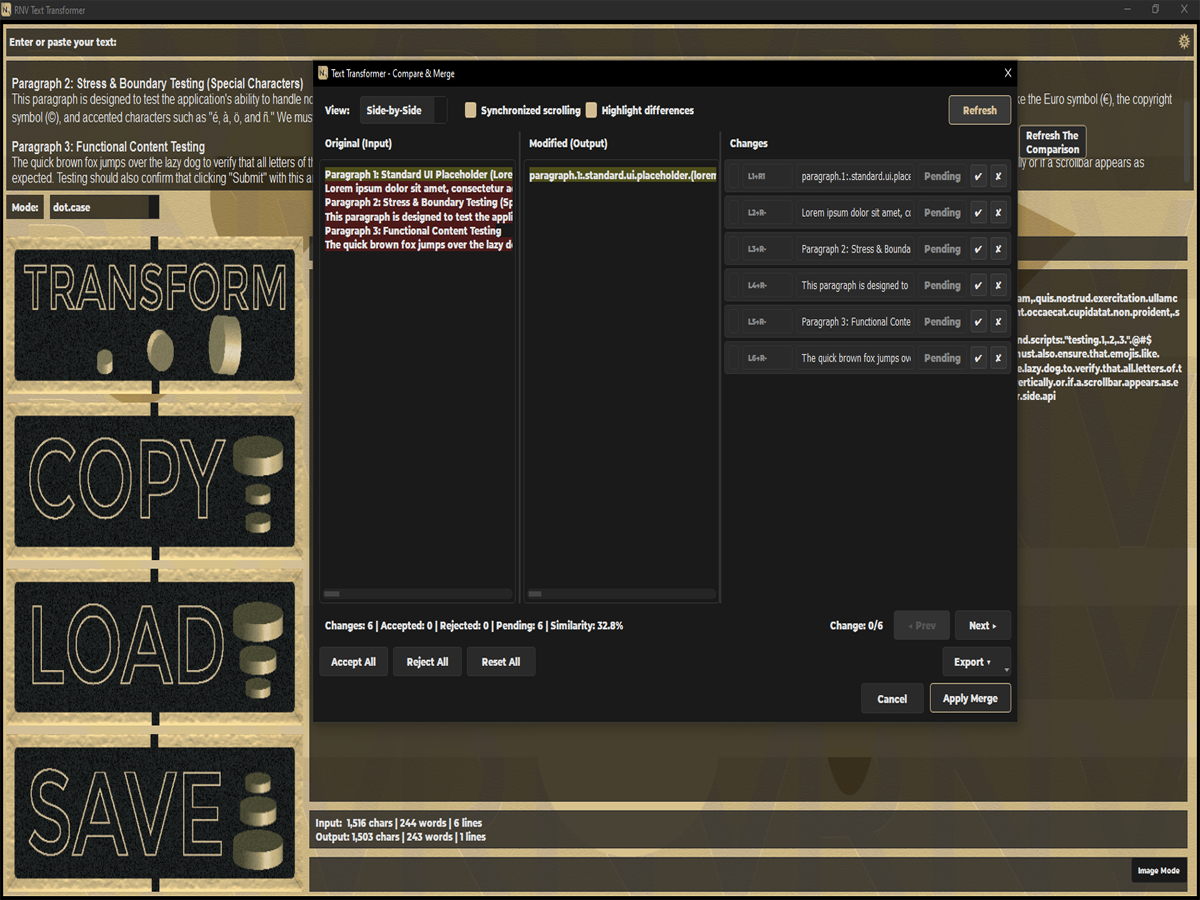
Task: Click Apply Merge button
Action: click(970, 699)
